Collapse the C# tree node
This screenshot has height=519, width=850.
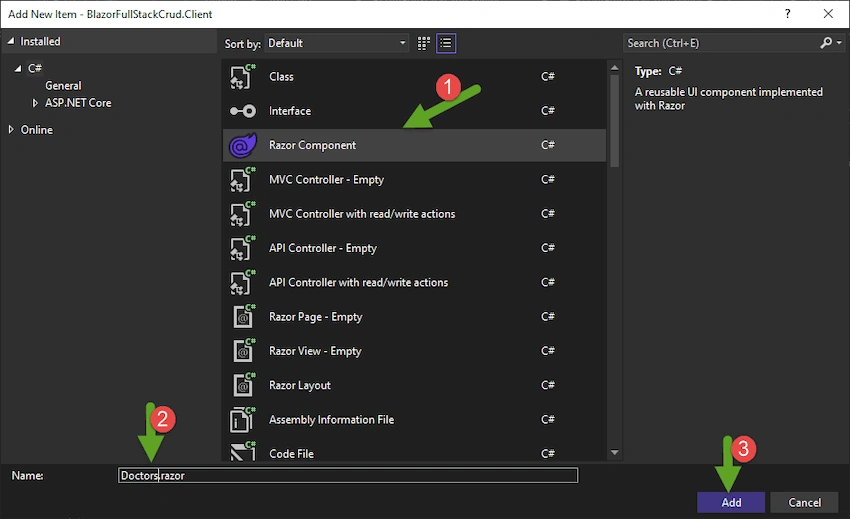18,68
